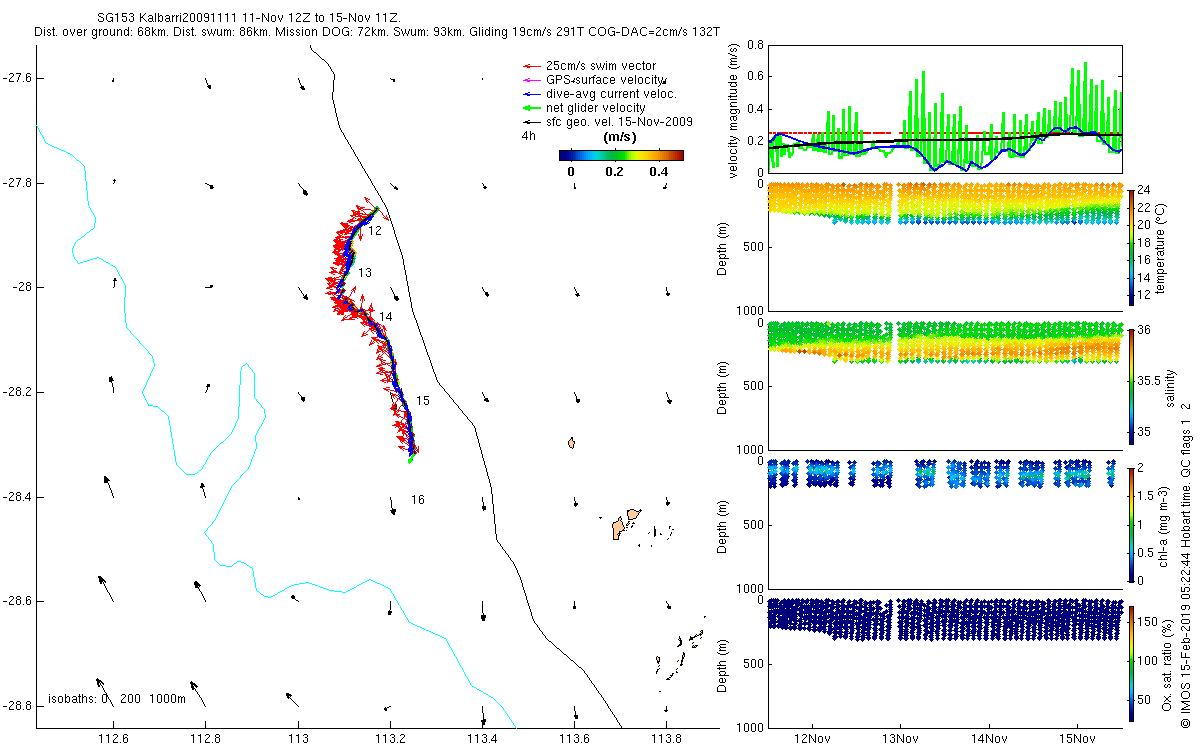
Task: Click the '(m/s)' colorbar title on the map
Action: click(x=621, y=137)
